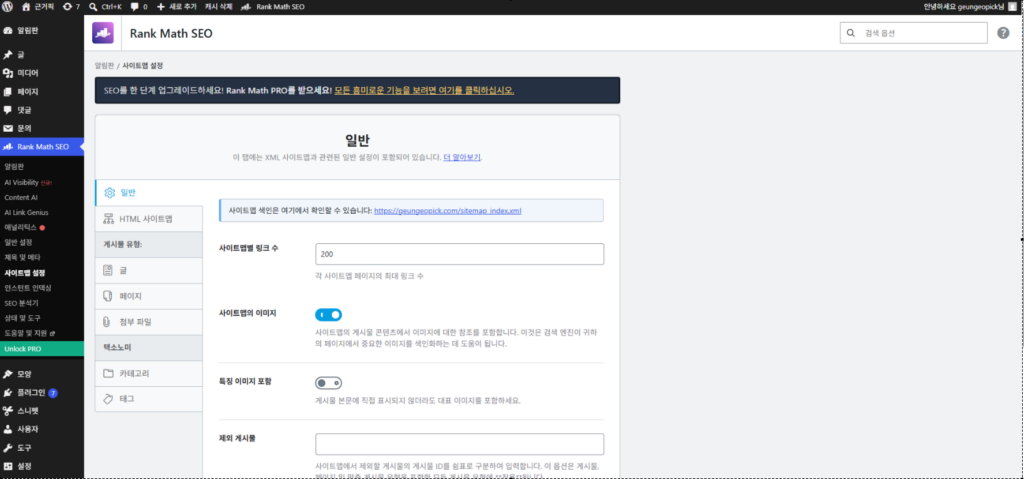The image size is (1024, 479).
Task: Disable the 사이트맵의 이미지 toggle
Action: pos(328,315)
